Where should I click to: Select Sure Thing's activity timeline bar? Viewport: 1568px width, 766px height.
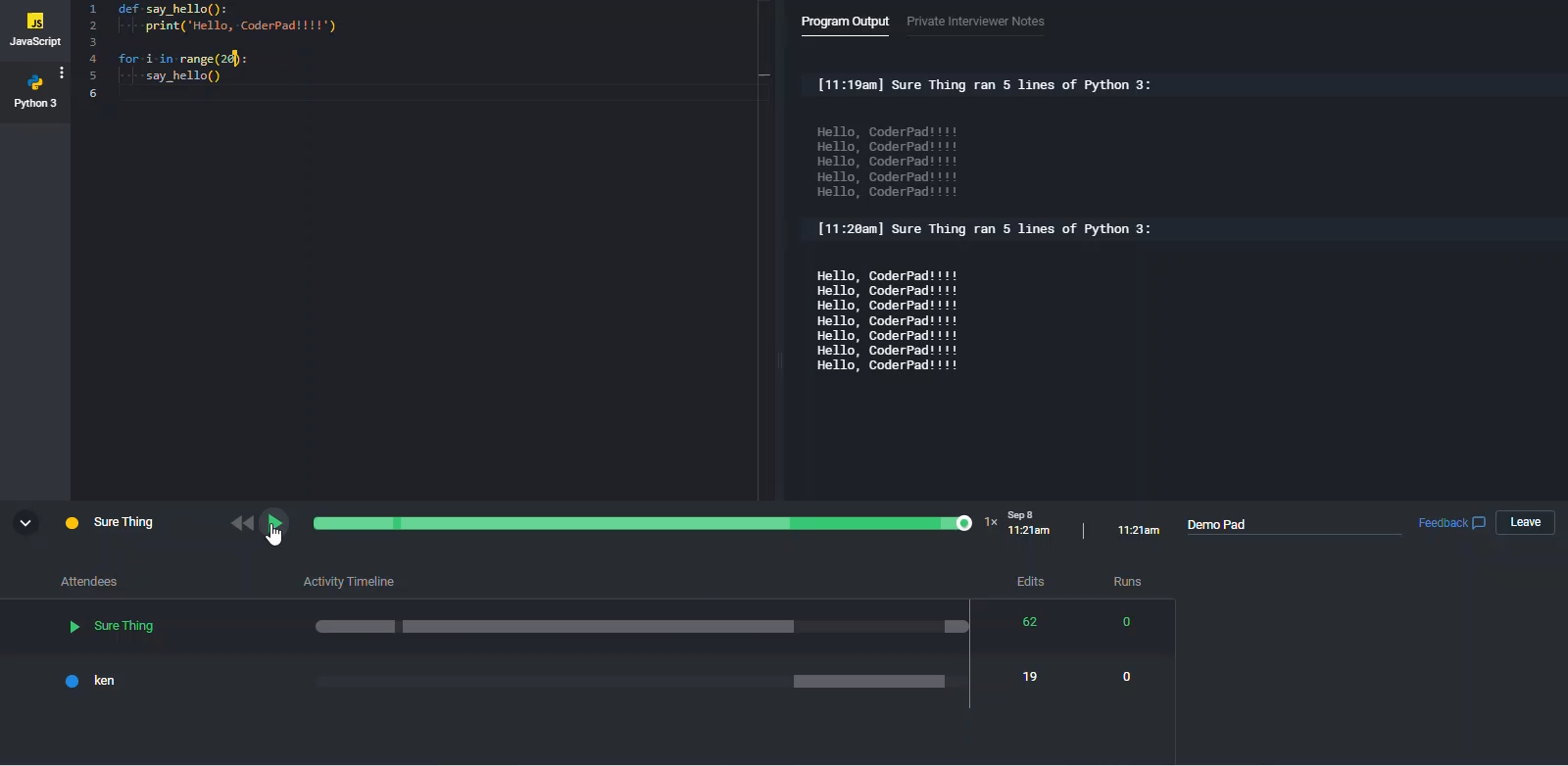tap(598, 627)
